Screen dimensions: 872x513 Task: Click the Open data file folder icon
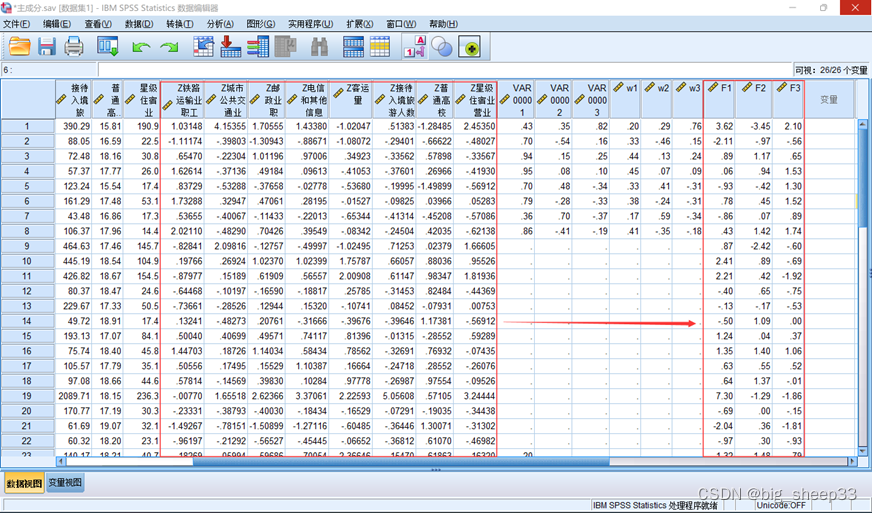pyautogui.click(x=19, y=46)
